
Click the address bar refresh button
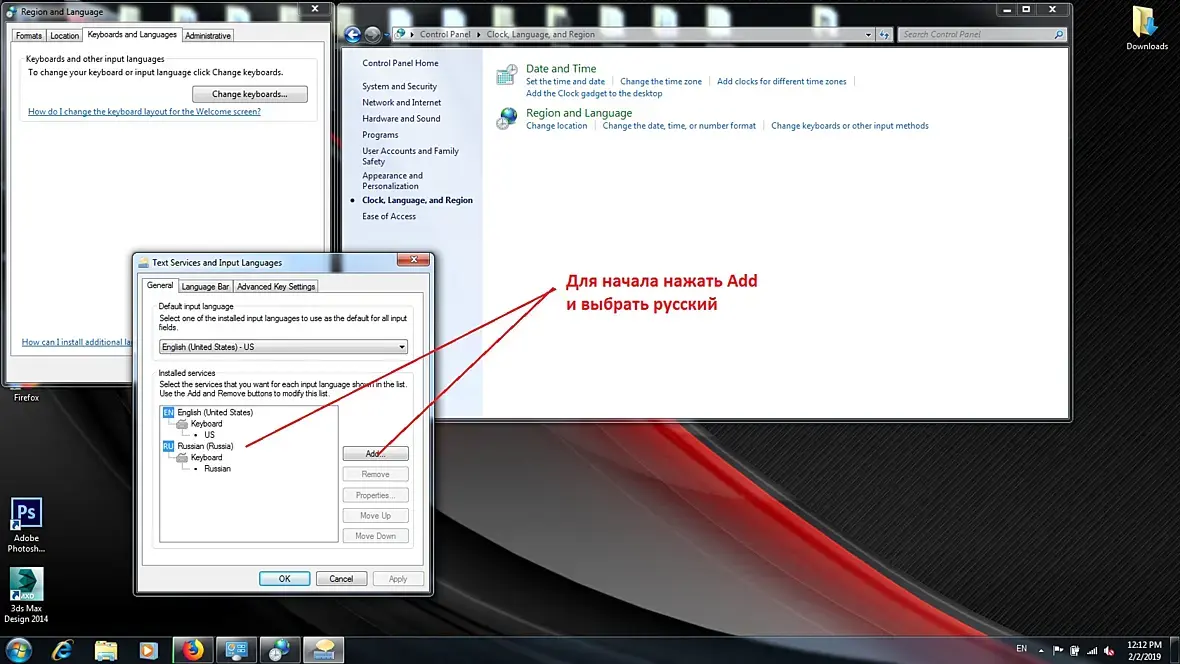[x=884, y=35]
